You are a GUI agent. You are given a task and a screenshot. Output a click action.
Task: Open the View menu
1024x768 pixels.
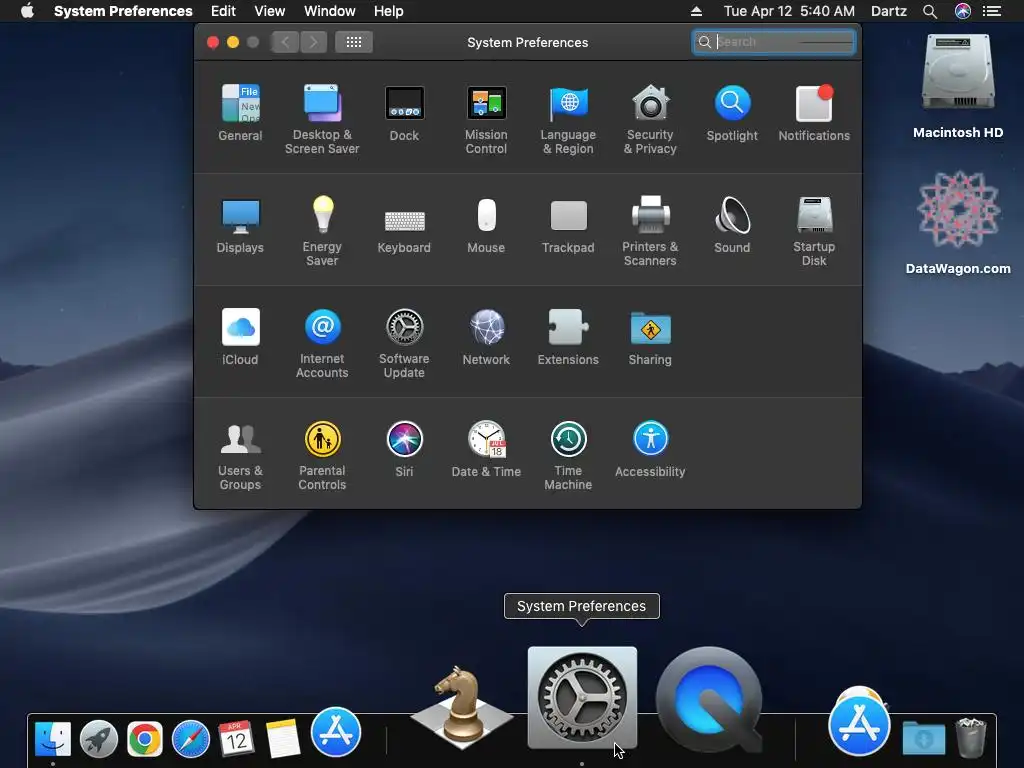[270, 11]
